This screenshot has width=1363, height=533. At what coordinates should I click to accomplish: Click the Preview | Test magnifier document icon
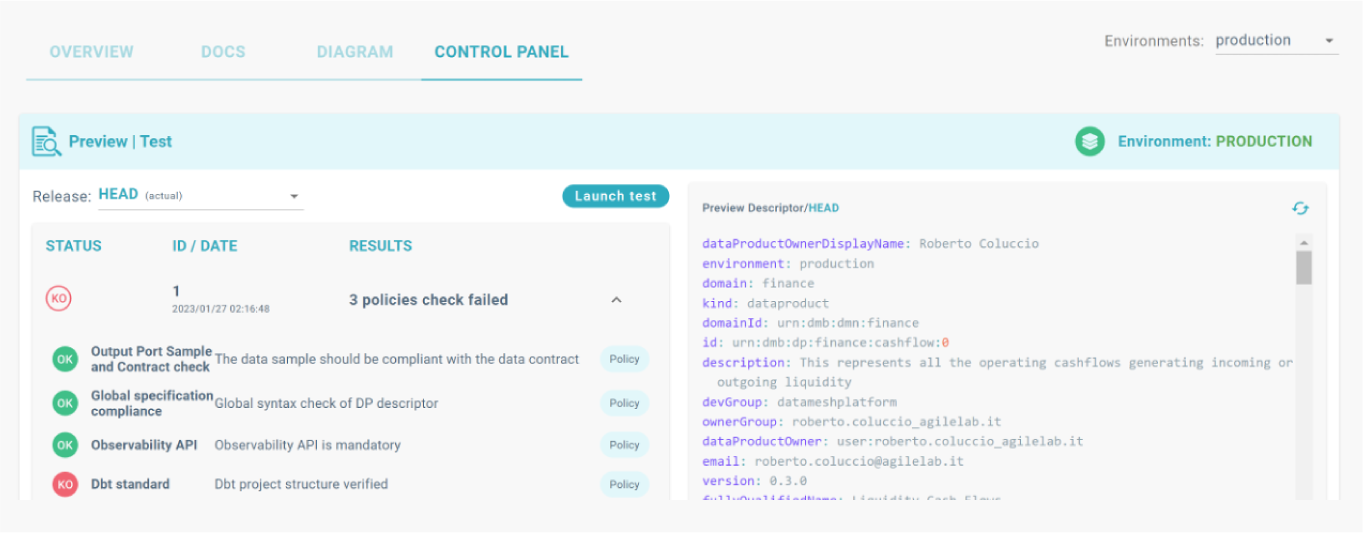tap(46, 142)
